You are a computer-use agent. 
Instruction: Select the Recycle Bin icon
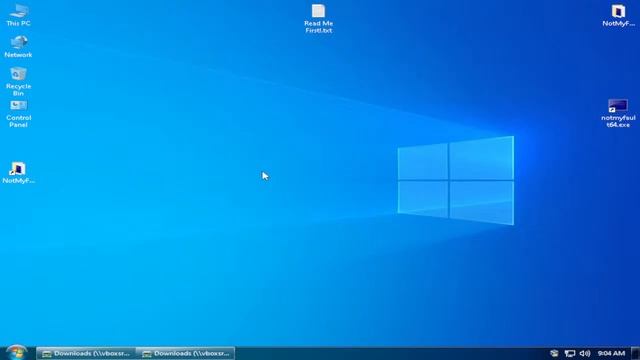tap(18, 82)
